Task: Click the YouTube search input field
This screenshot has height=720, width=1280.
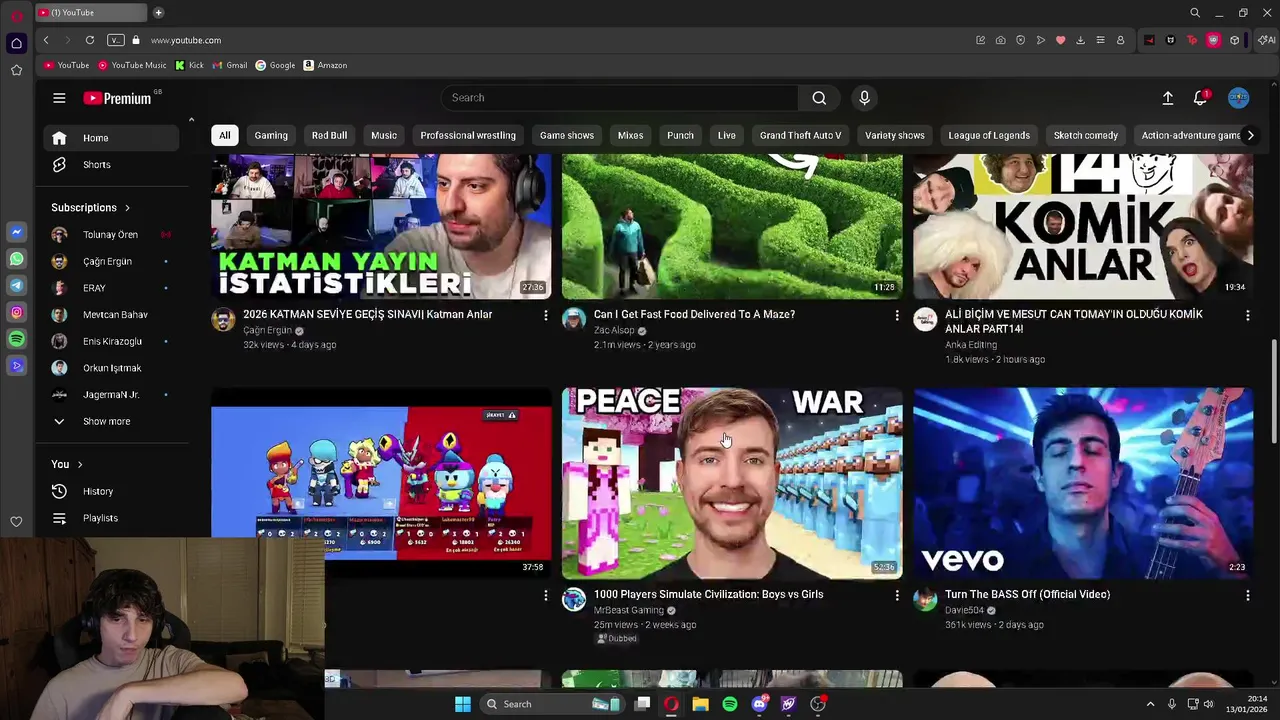Action: tap(620, 98)
